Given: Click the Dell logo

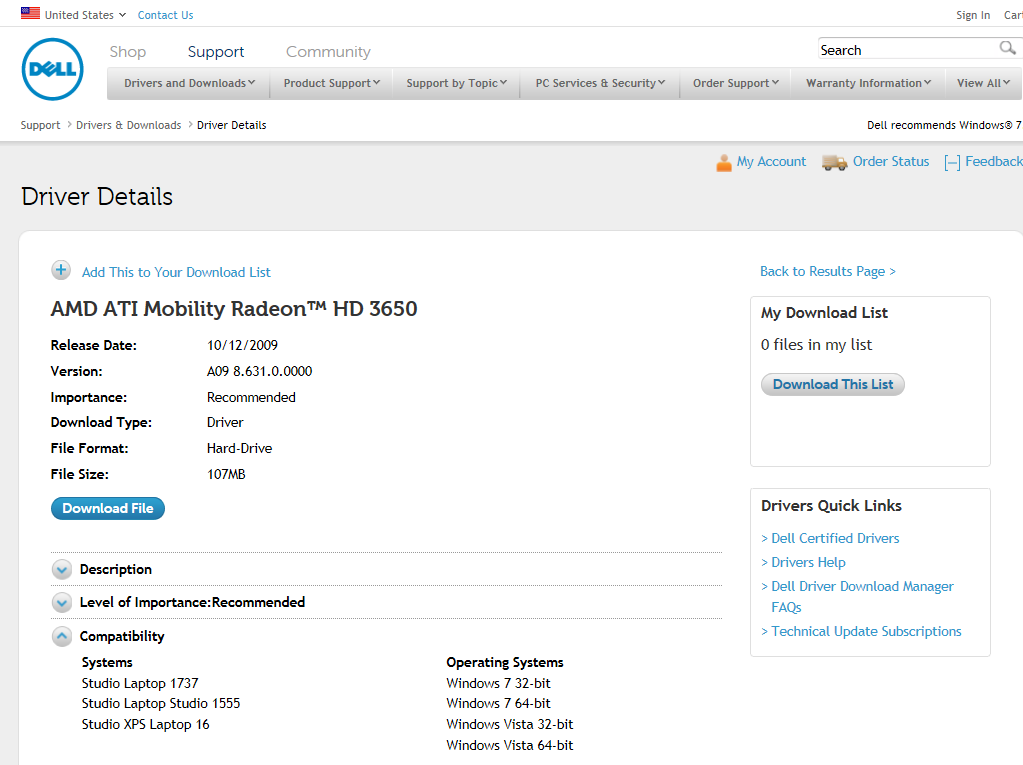Looking at the screenshot, I should pyautogui.click(x=52, y=69).
